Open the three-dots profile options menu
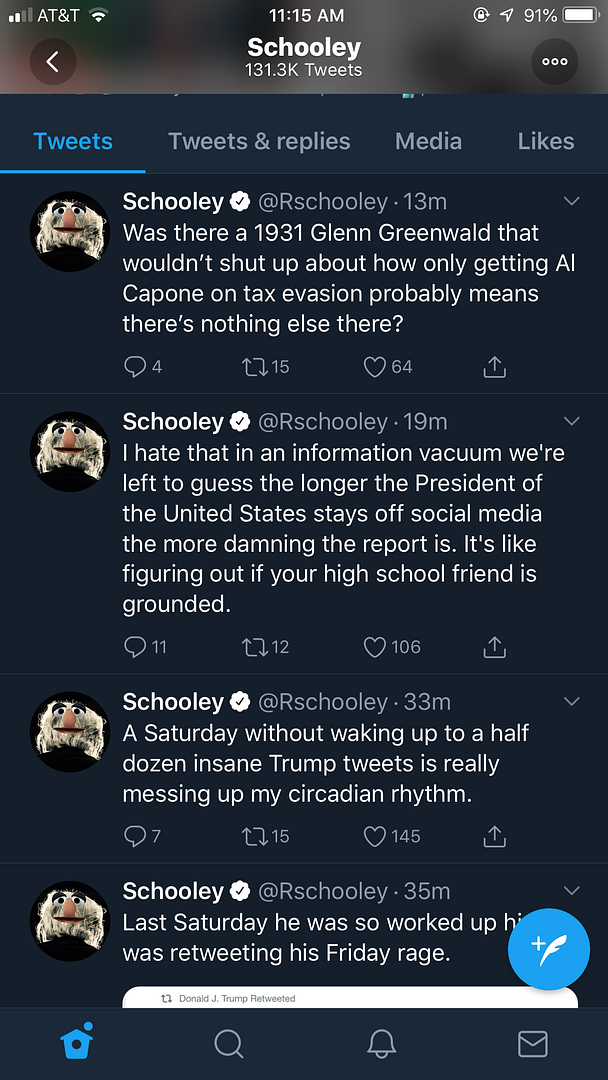Viewport: 608px width, 1080px height. pos(554,61)
